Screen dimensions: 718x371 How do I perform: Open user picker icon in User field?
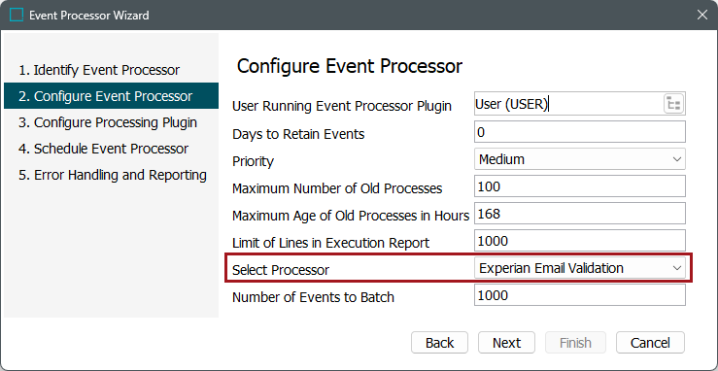click(x=674, y=104)
